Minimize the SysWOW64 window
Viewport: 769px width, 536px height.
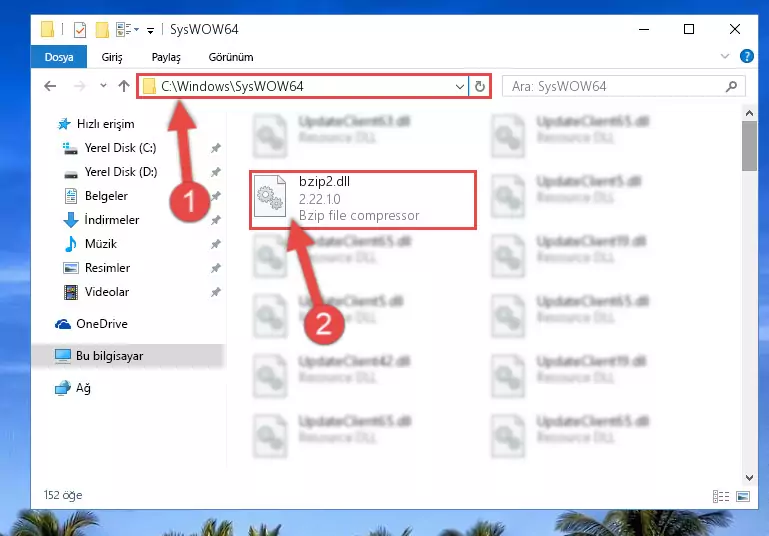click(x=644, y=29)
